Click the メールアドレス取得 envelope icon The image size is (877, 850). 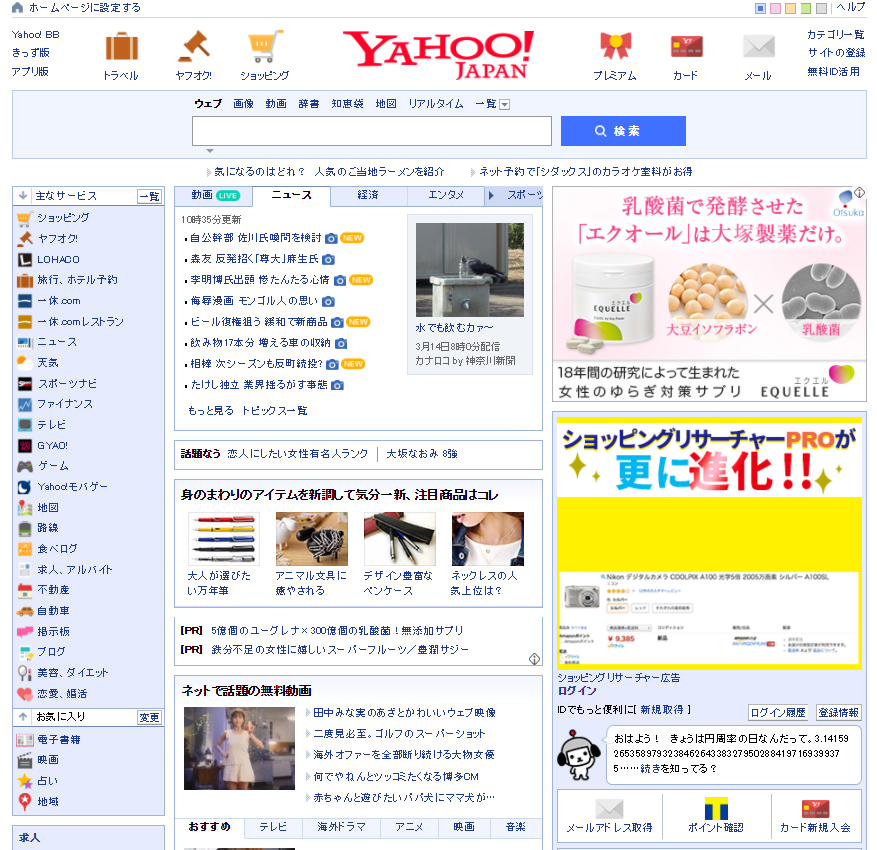pos(609,809)
